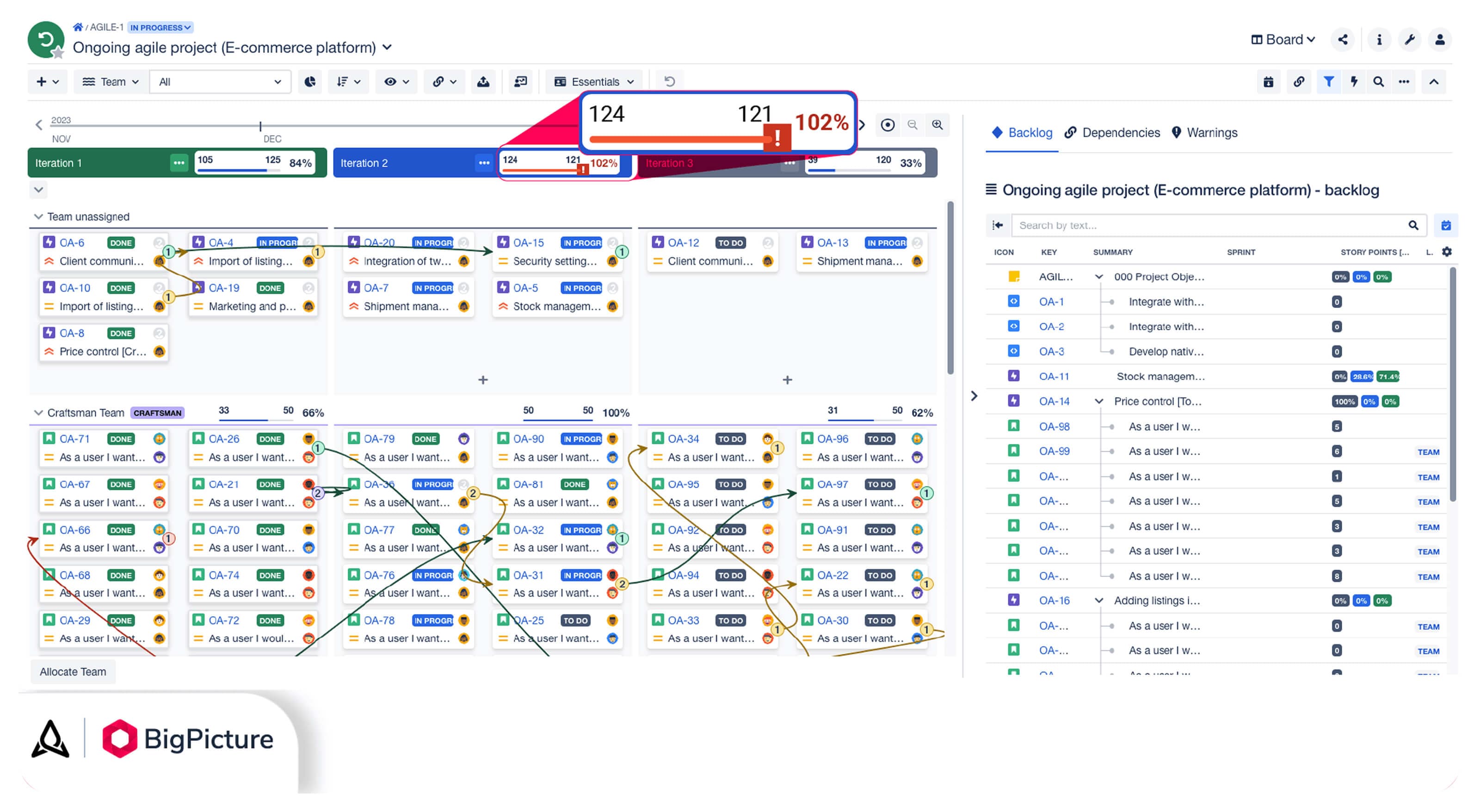Open Iteration 2 options menu
The width and height of the screenshot is (1480, 812).
click(484, 163)
